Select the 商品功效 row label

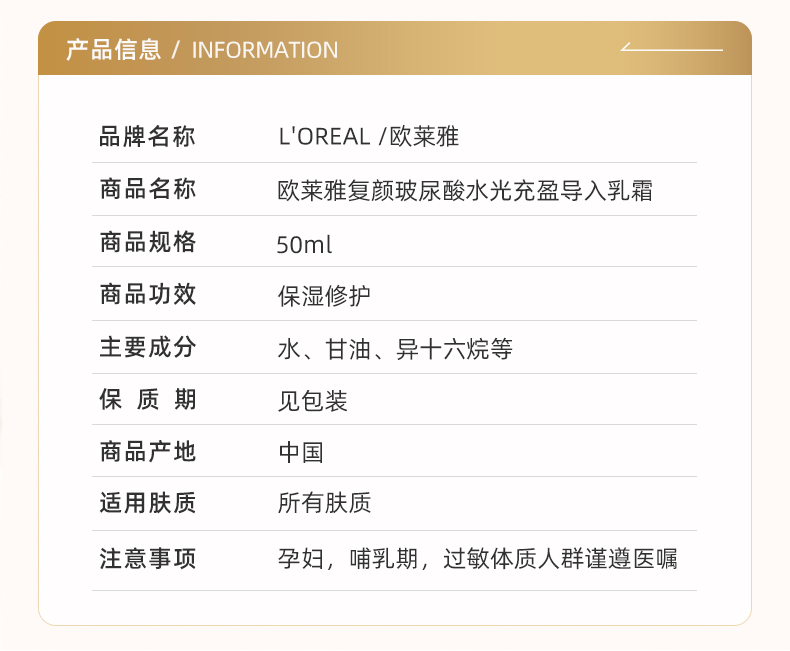pos(147,294)
